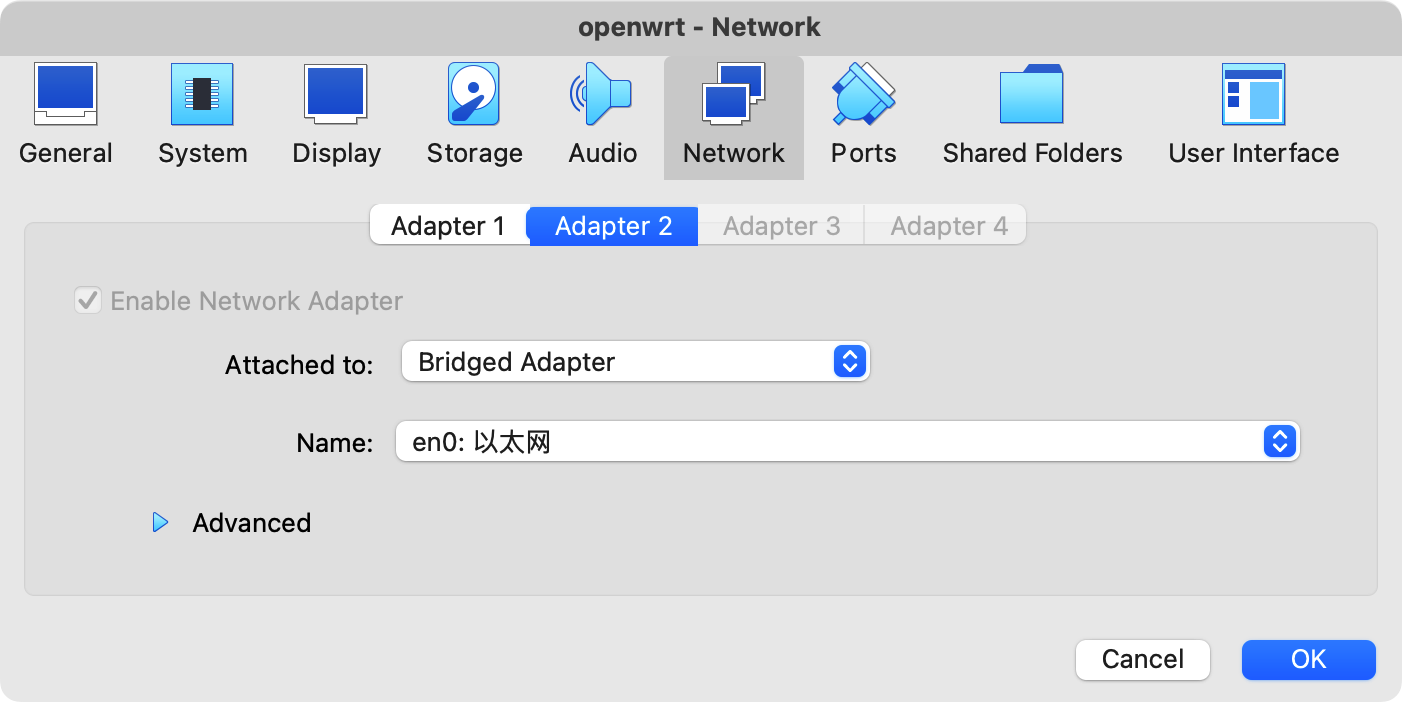The image size is (1402, 702).
Task: Select the Network settings icon
Action: pos(733,95)
